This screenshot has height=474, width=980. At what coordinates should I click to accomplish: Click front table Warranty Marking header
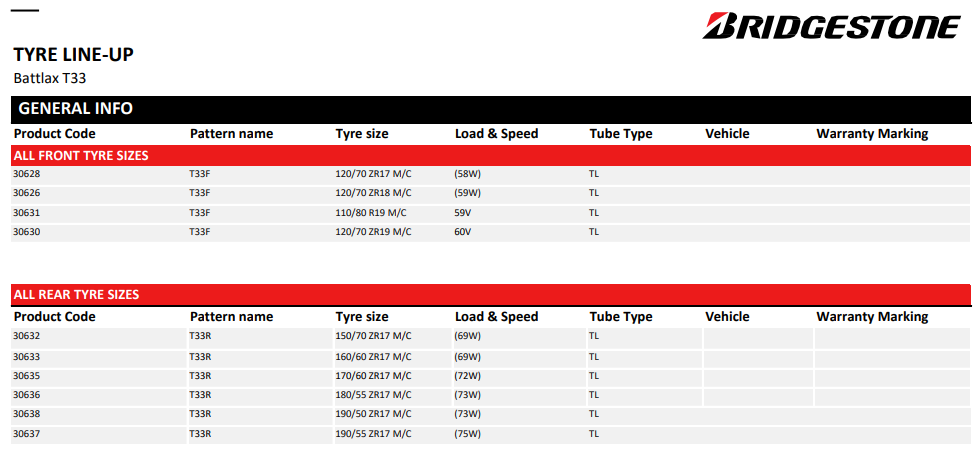[x=872, y=133]
